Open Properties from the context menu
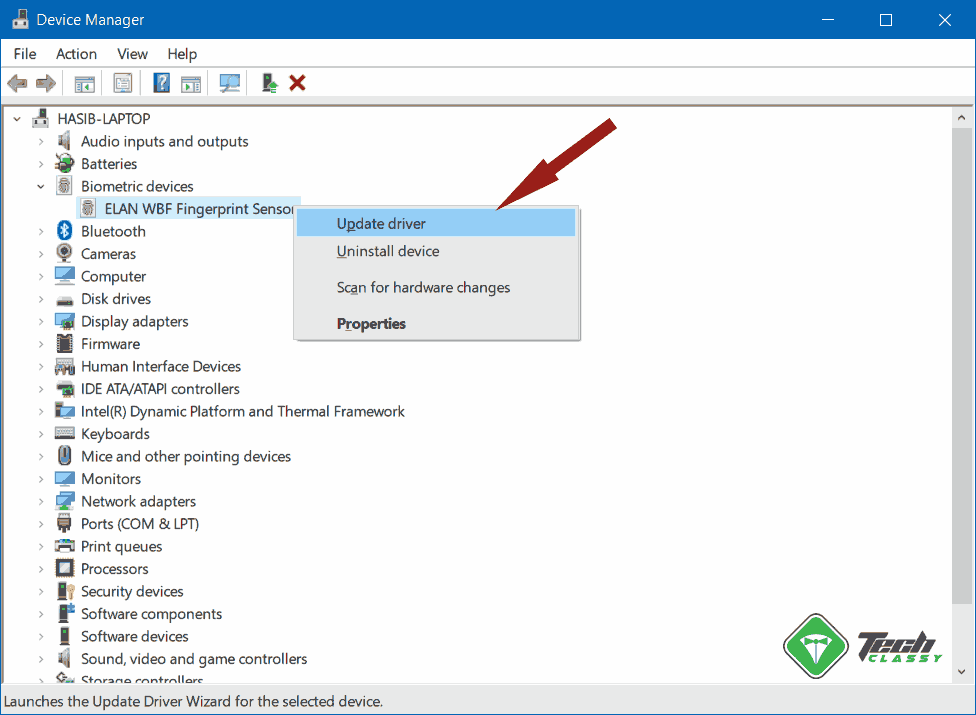This screenshot has height=715, width=976. 371,323
